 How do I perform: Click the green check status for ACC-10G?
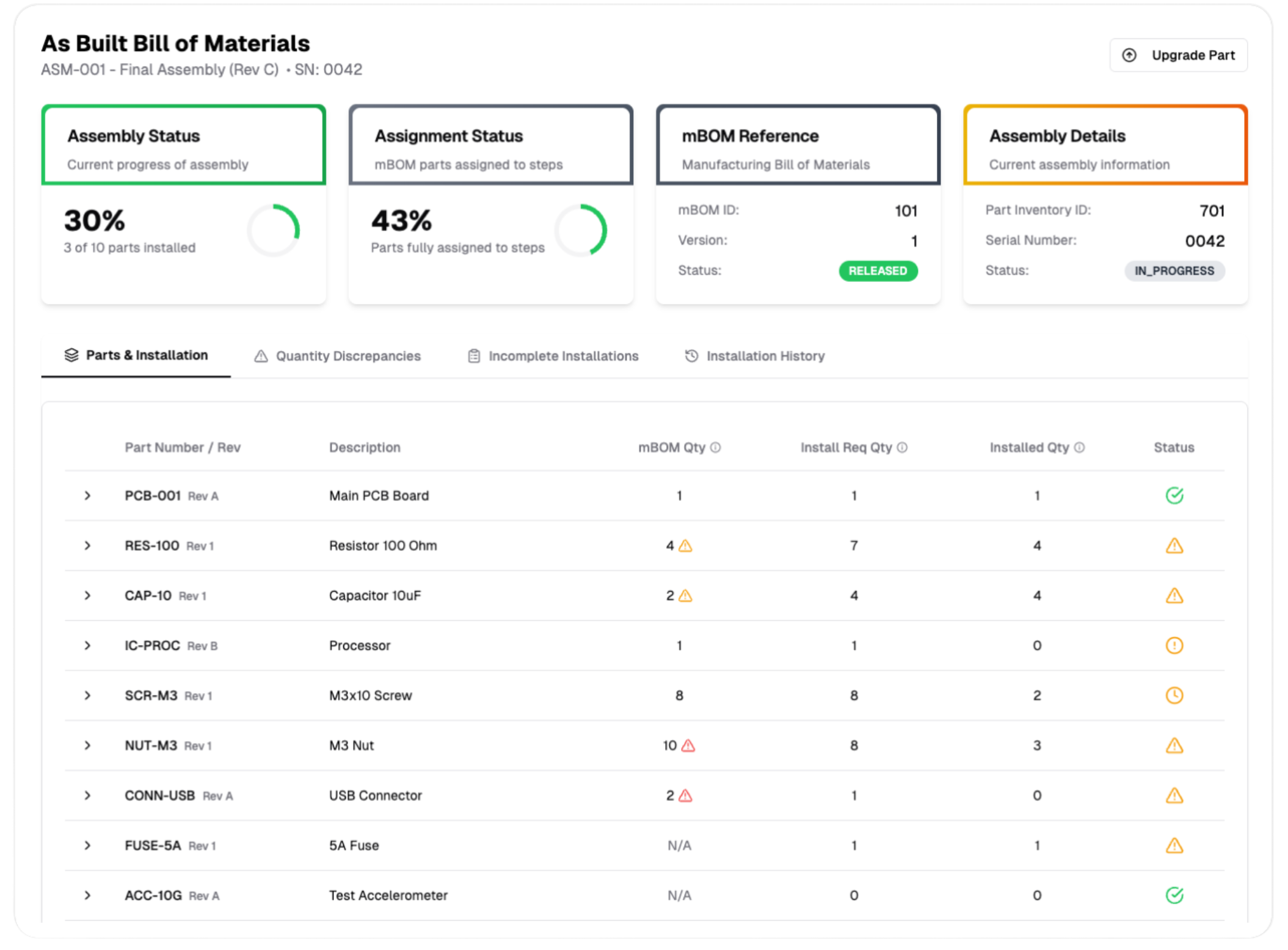click(x=1174, y=895)
